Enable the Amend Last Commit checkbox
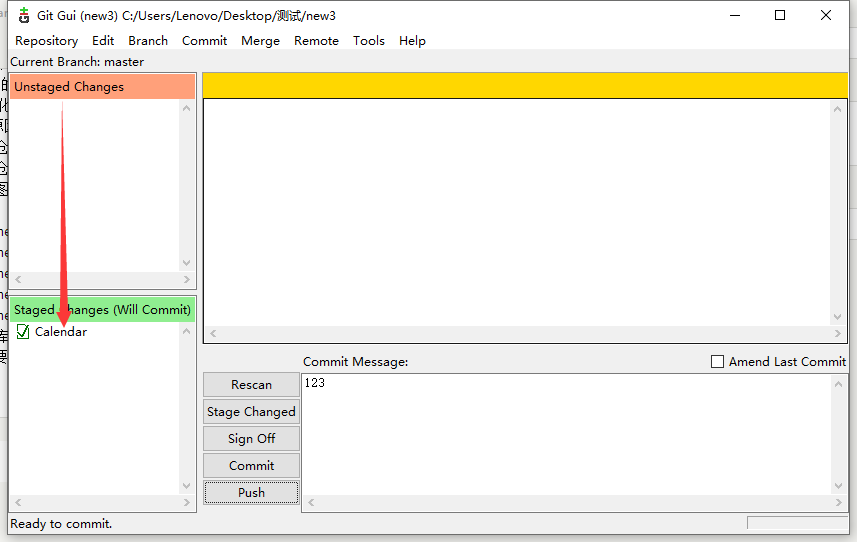 coord(717,362)
